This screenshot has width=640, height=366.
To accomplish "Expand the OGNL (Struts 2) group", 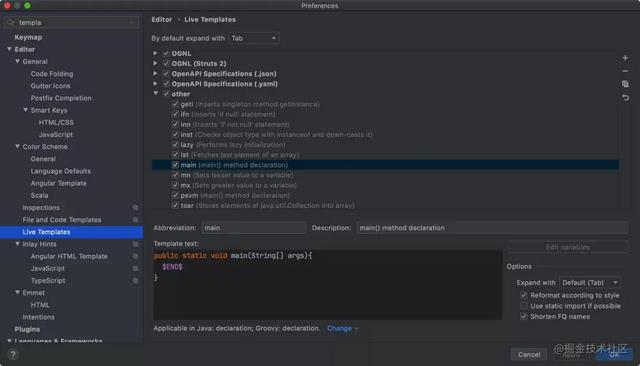I will point(155,63).
